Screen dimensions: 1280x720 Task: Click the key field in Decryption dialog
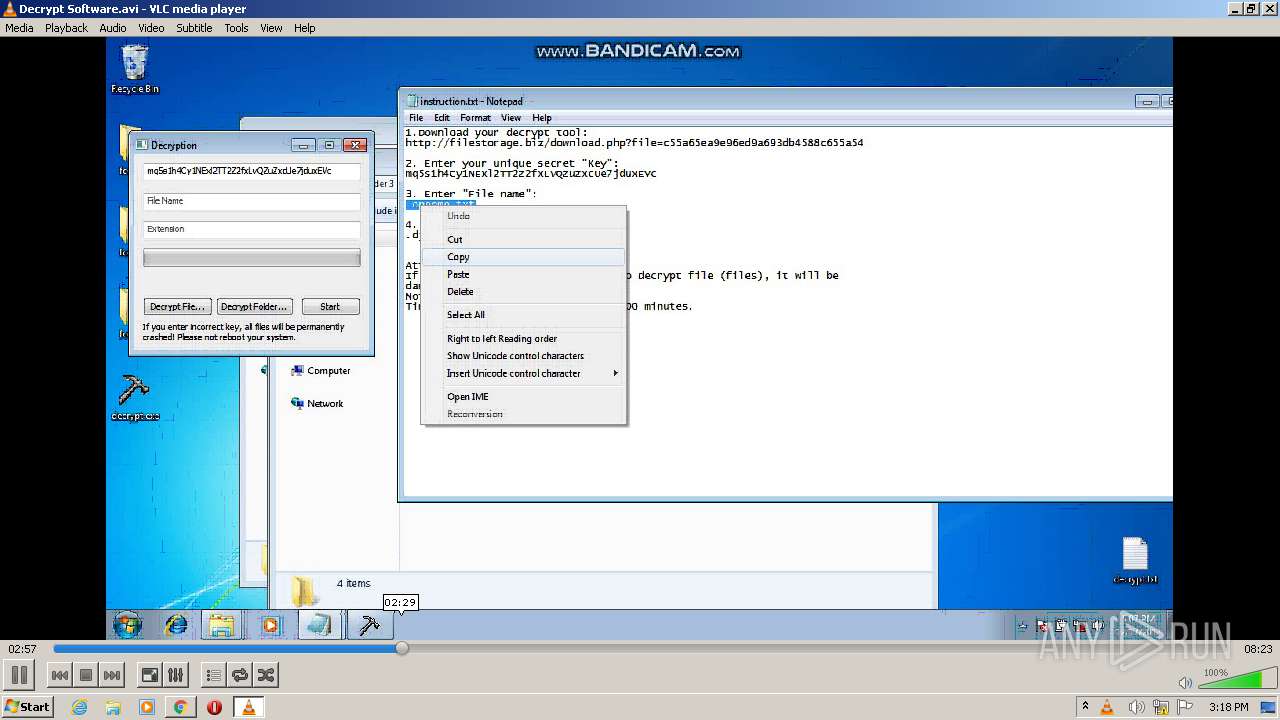click(251, 171)
